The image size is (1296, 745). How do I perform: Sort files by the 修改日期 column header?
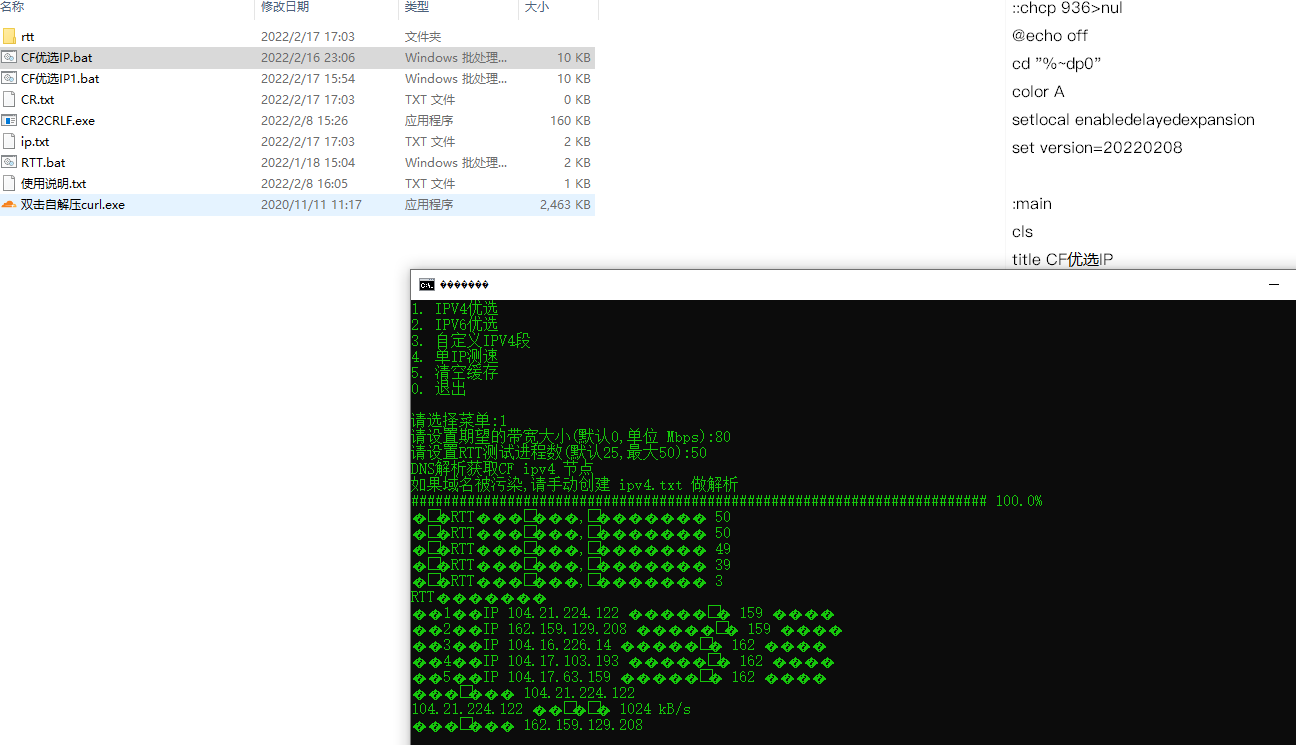283,9
